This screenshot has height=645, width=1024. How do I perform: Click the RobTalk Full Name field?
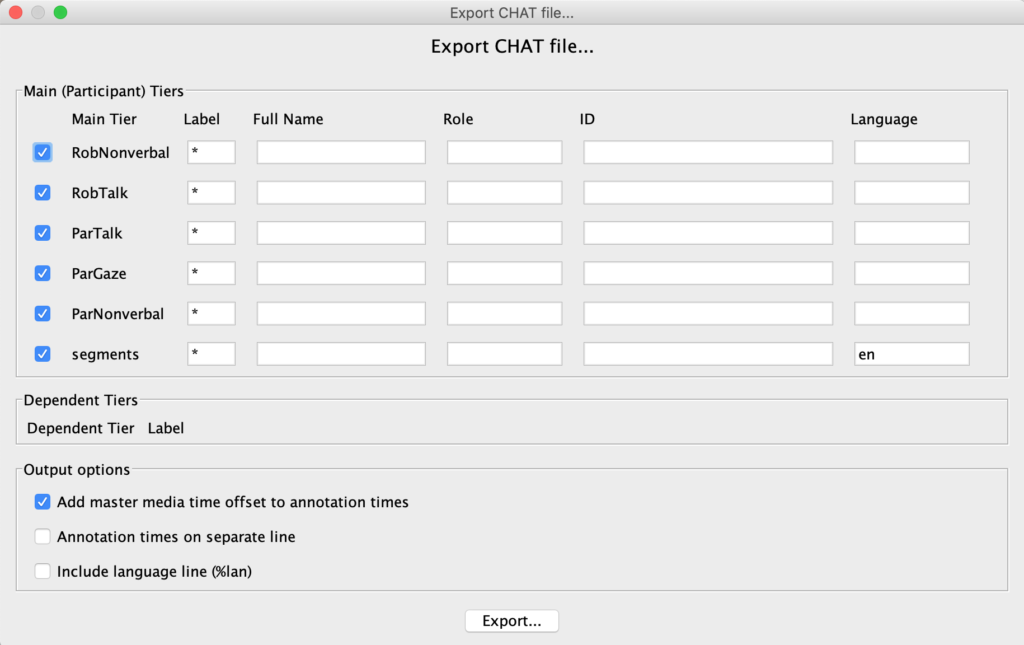(341, 193)
